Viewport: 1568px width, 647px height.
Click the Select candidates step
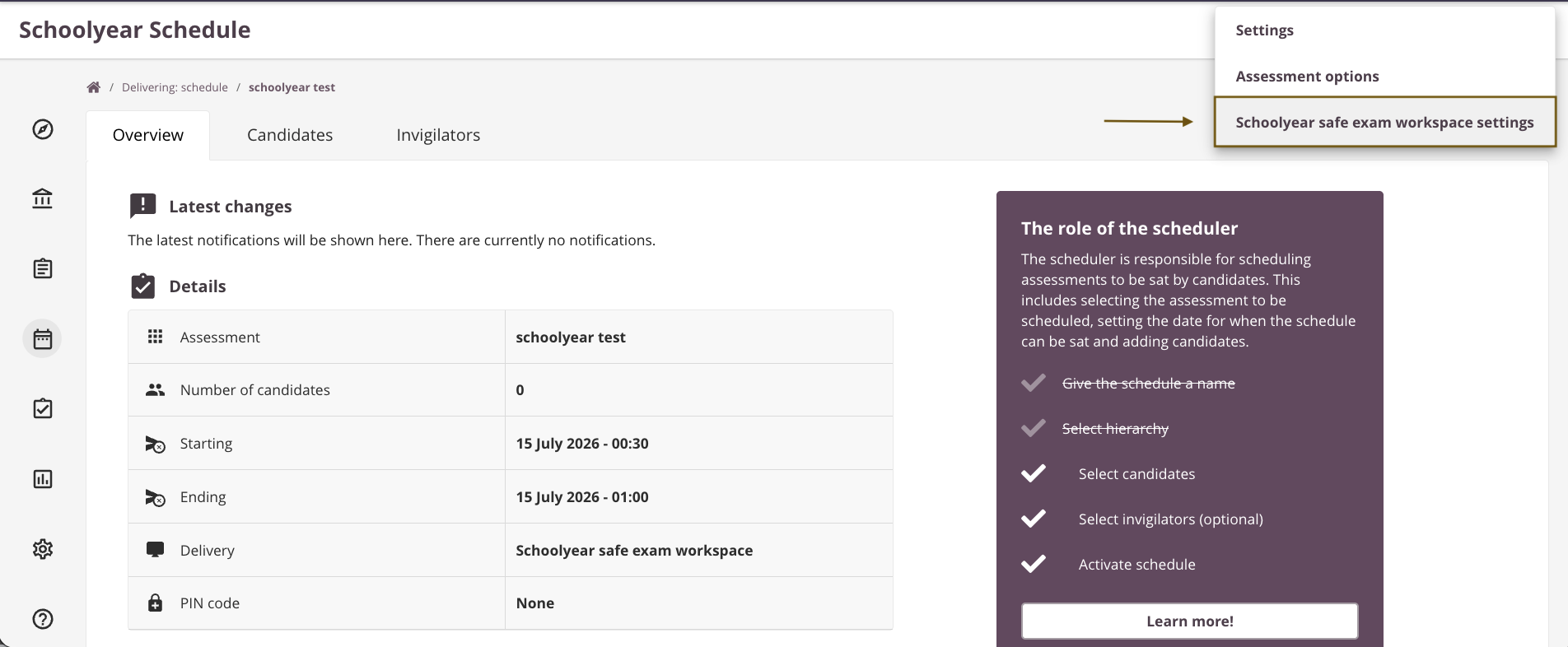point(1136,474)
